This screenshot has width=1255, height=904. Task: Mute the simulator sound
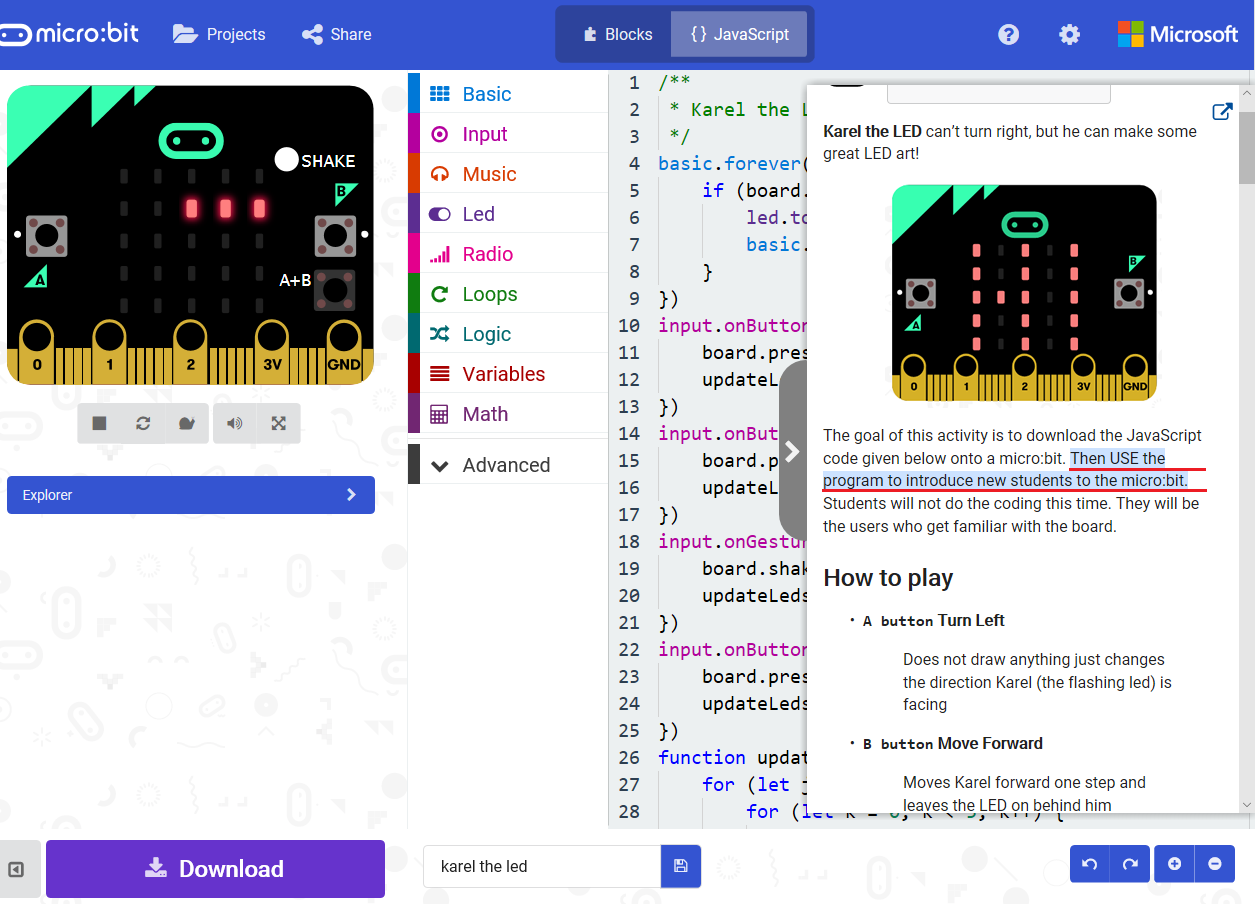[233, 423]
